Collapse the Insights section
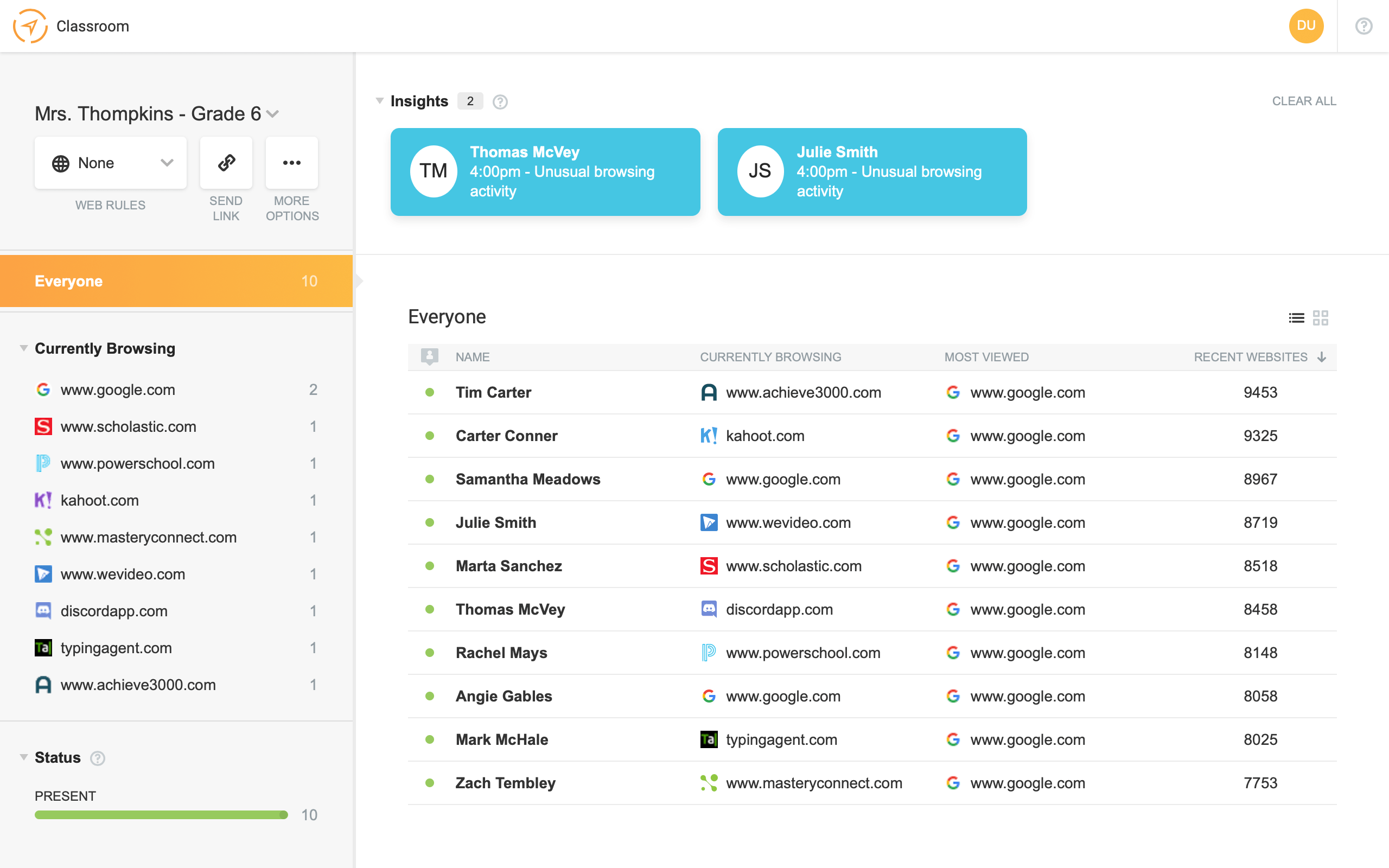1389x868 pixels. tap(379, 100)
